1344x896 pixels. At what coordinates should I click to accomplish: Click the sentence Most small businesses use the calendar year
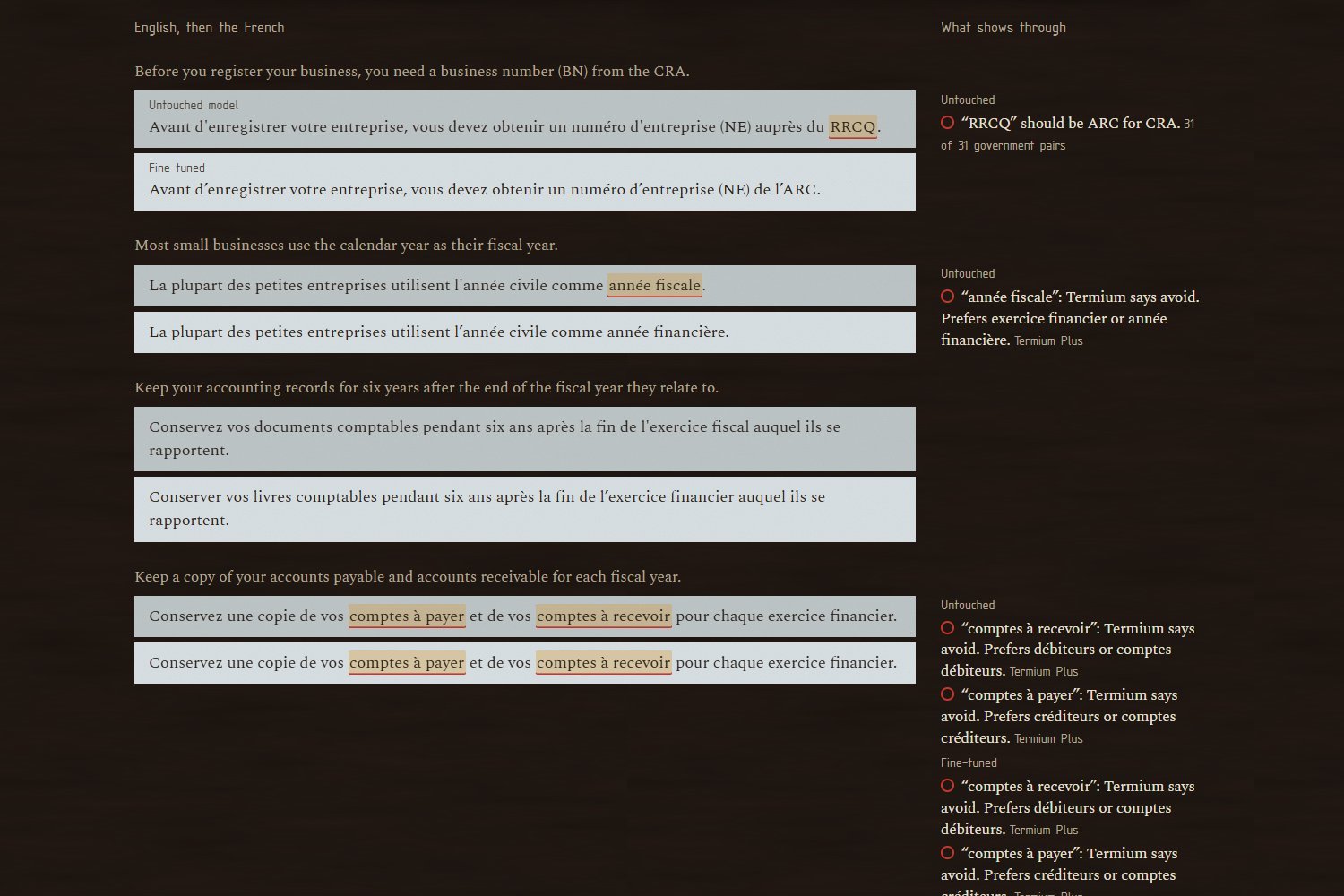pyautogui.click(x=346, y=246)
